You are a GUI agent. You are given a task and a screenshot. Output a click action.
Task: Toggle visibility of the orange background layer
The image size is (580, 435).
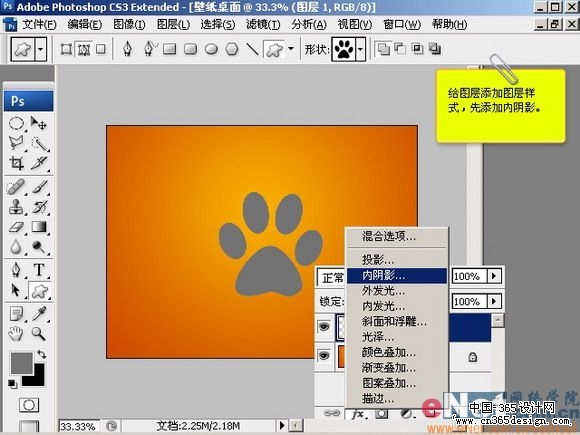(324, 355)
